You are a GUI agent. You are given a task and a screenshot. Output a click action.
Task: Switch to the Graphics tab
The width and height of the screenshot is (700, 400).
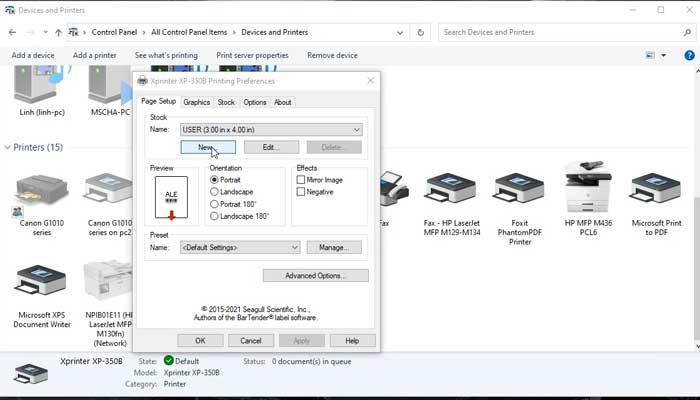(x=196, y=102)
